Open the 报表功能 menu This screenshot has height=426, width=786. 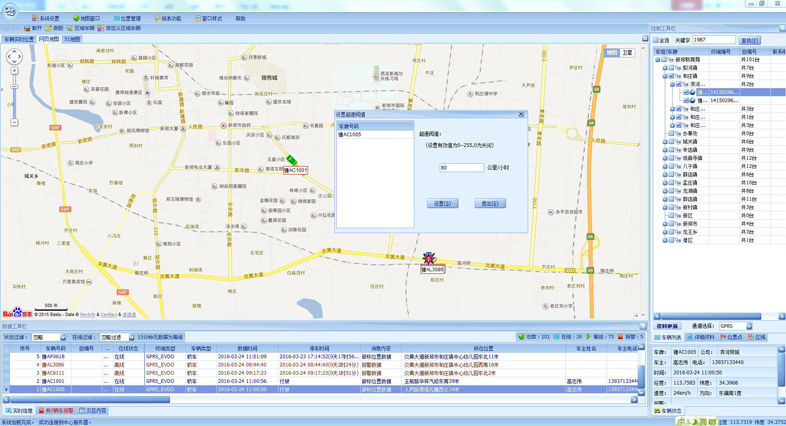pyautogui.click(x=171, y=18)
